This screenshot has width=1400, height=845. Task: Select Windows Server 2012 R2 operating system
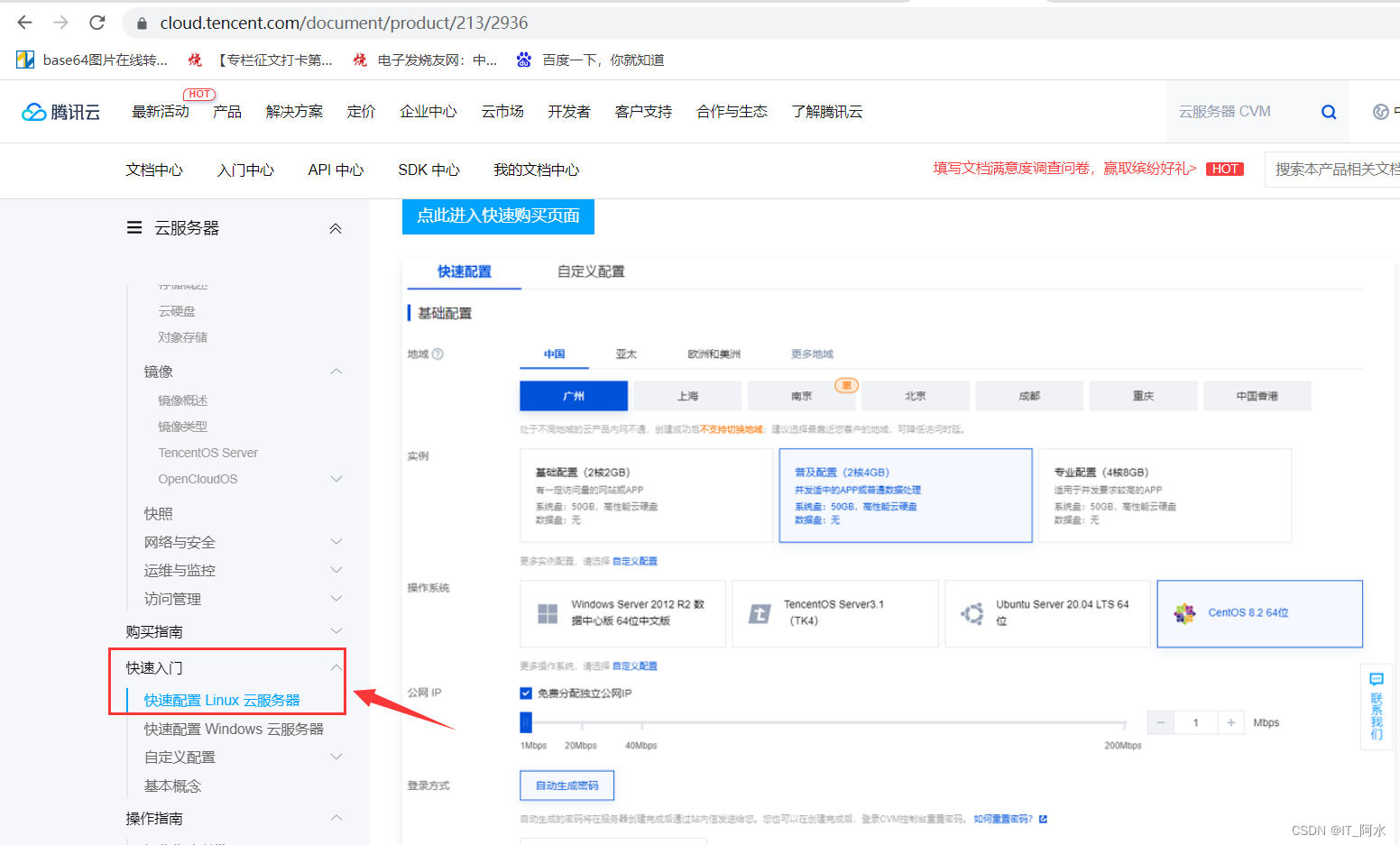coord(622,613)
